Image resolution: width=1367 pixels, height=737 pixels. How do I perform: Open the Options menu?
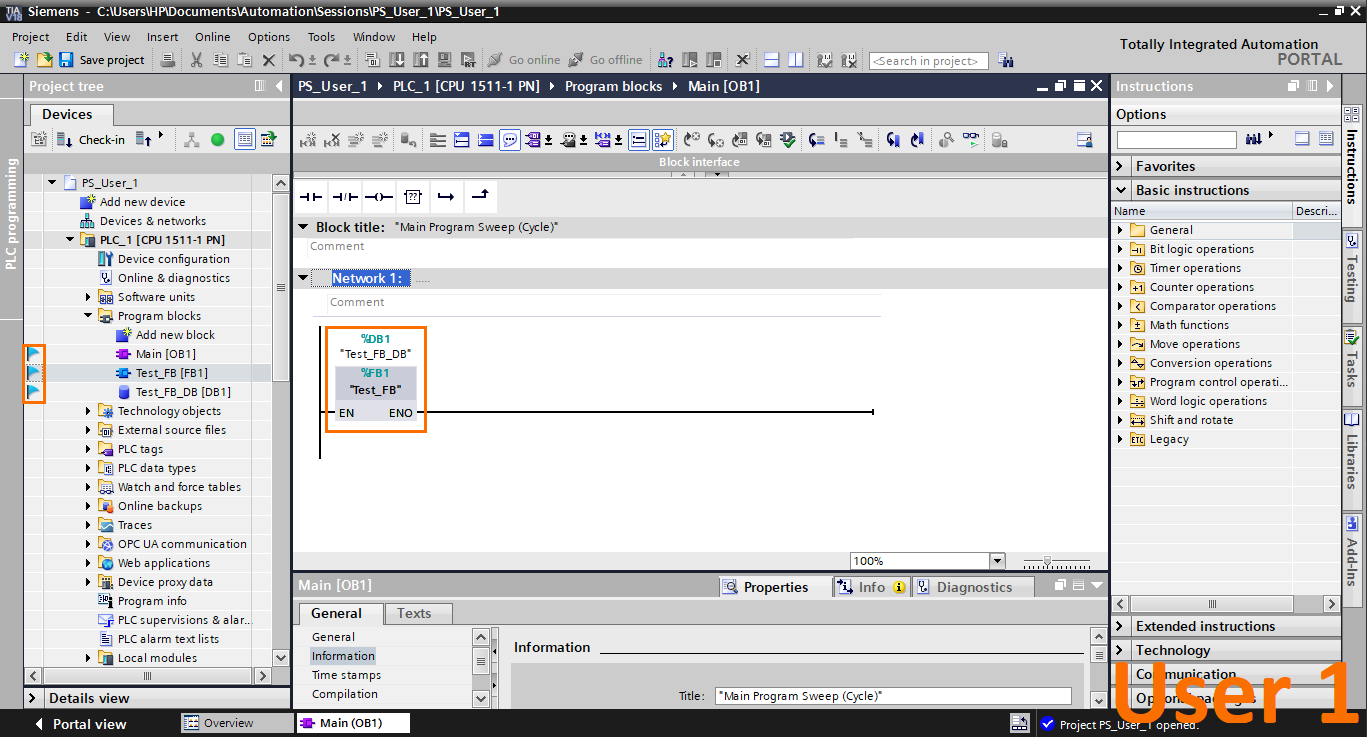point(268,37)
